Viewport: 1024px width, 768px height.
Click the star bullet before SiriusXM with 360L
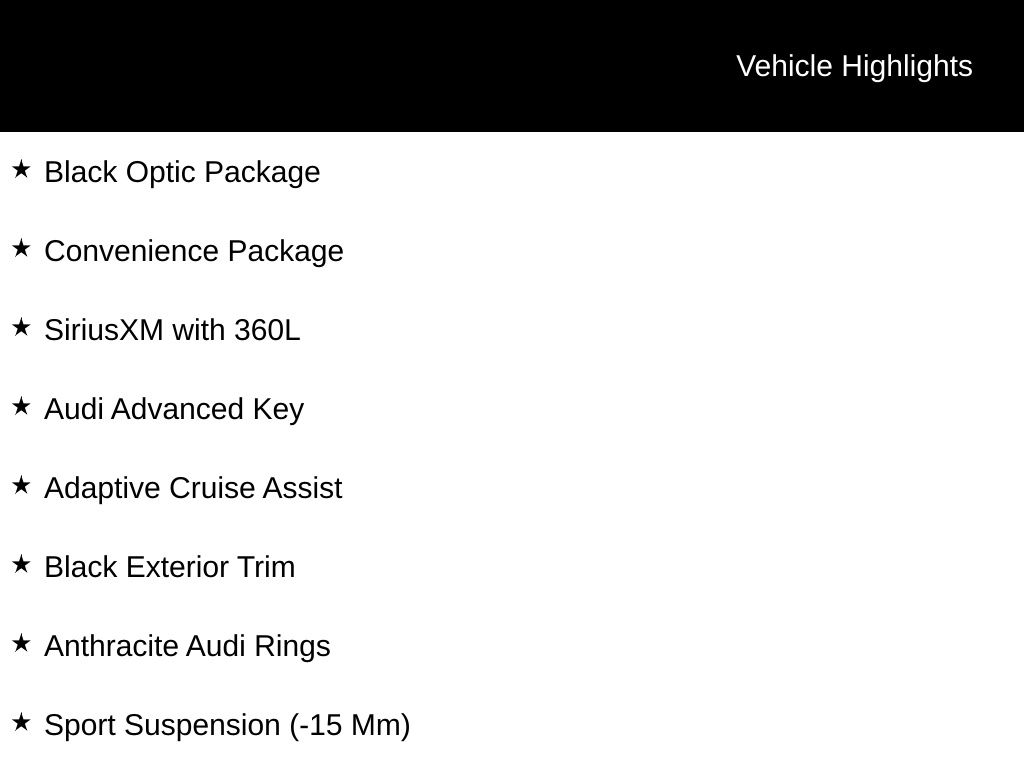(21, 328)
